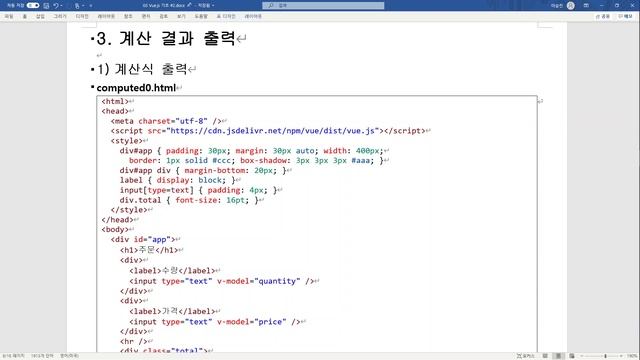Click the '</style>' closing tag line
The width and height of the screenshot is (640, 360).
point(129,210)
